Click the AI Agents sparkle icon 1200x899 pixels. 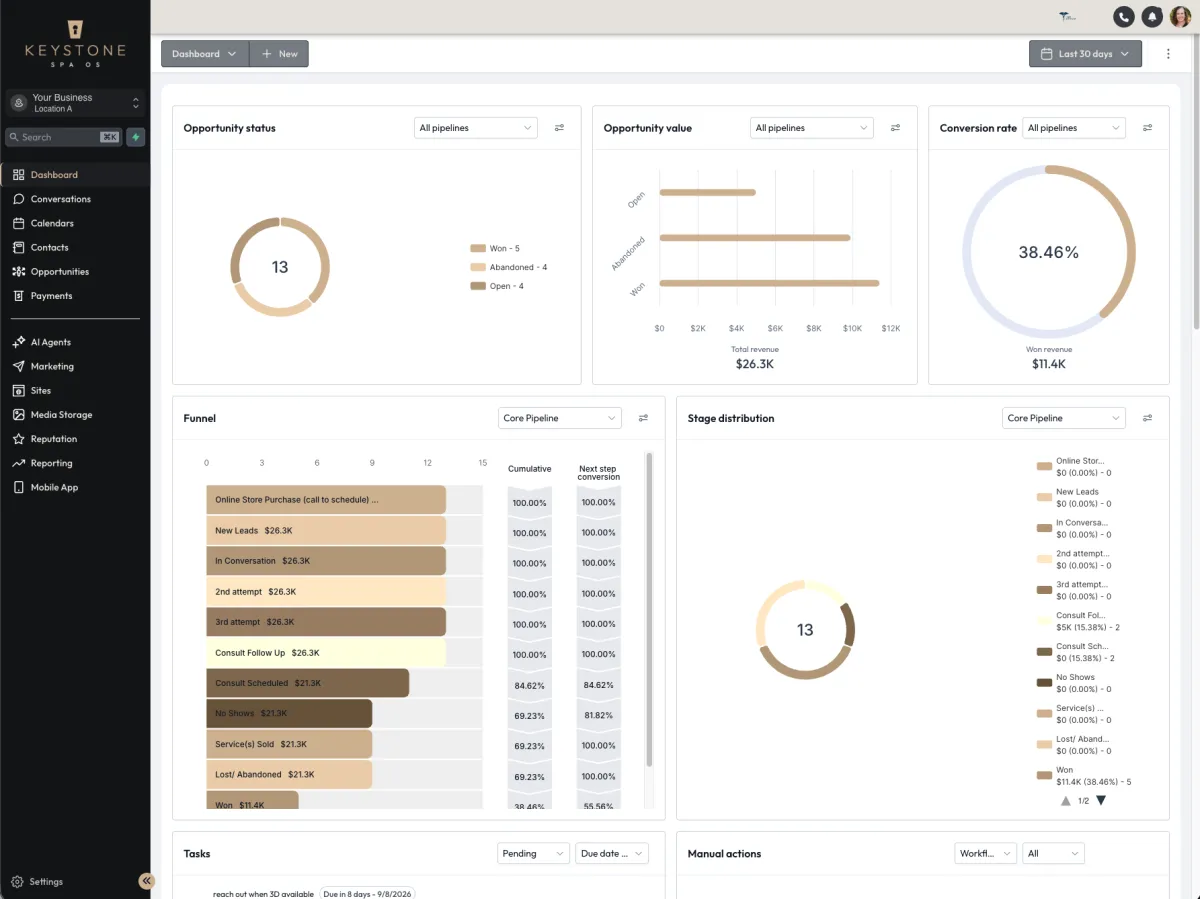point(19,342)
